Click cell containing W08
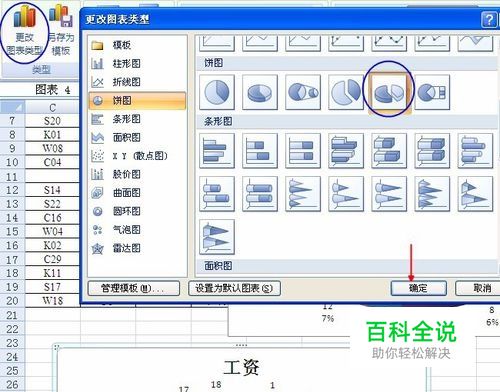 [x=52, y=148]
